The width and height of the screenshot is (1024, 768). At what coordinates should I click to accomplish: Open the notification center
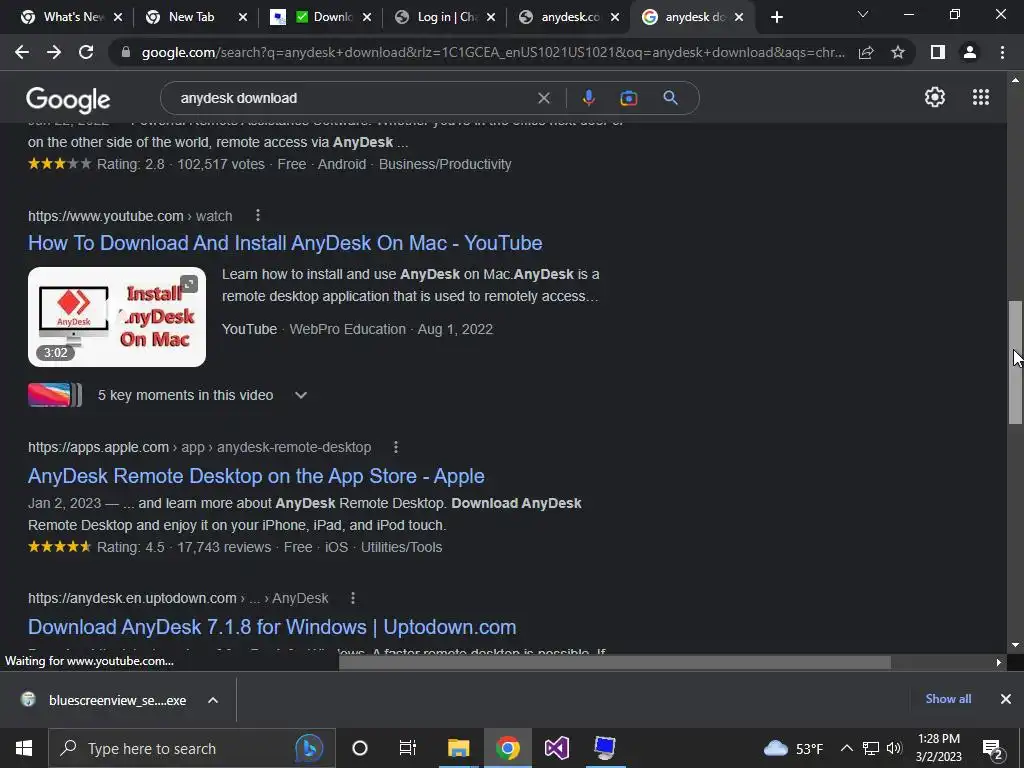click(x=993, y=748)
